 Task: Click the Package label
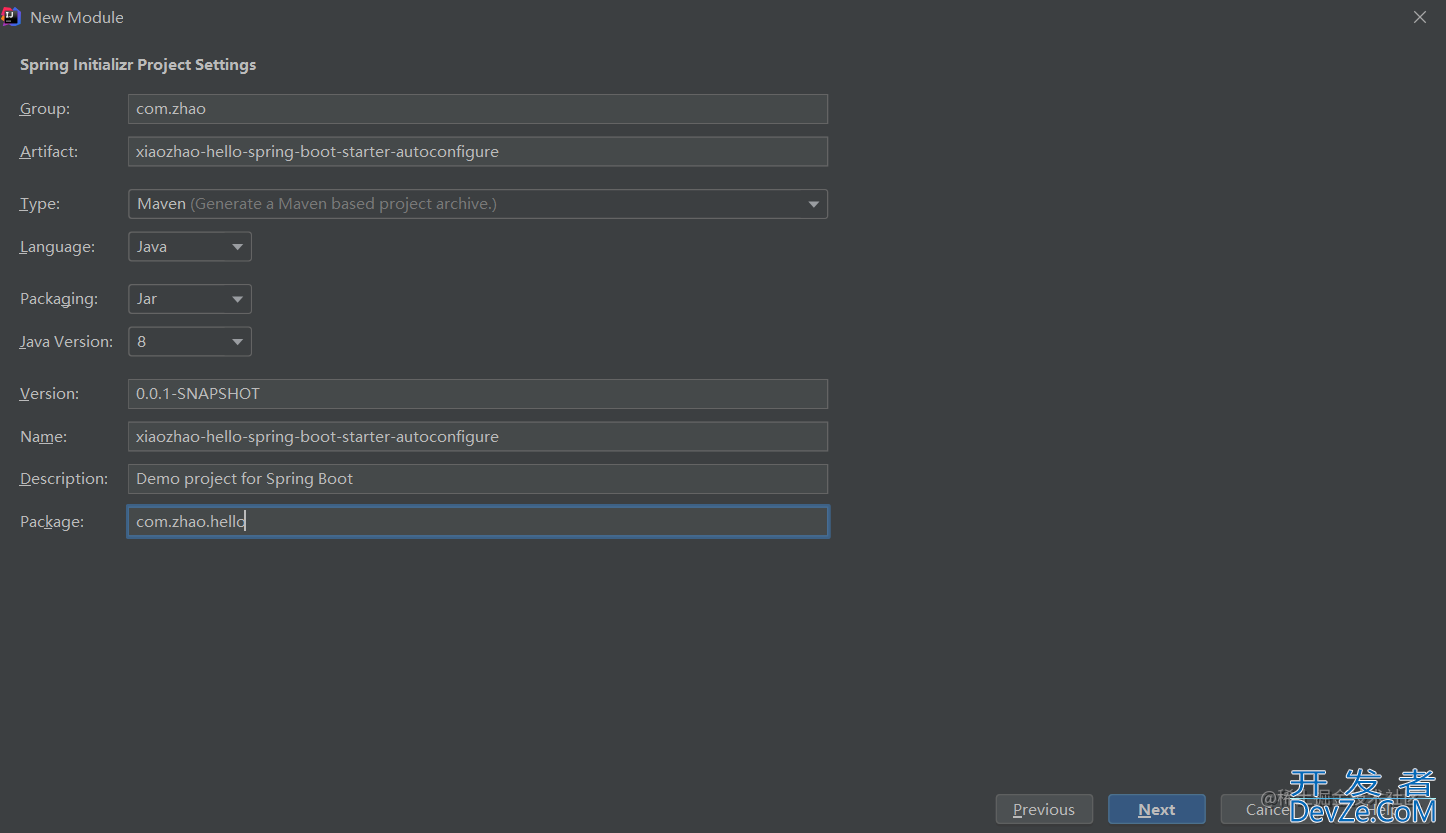tap(52, 522)
